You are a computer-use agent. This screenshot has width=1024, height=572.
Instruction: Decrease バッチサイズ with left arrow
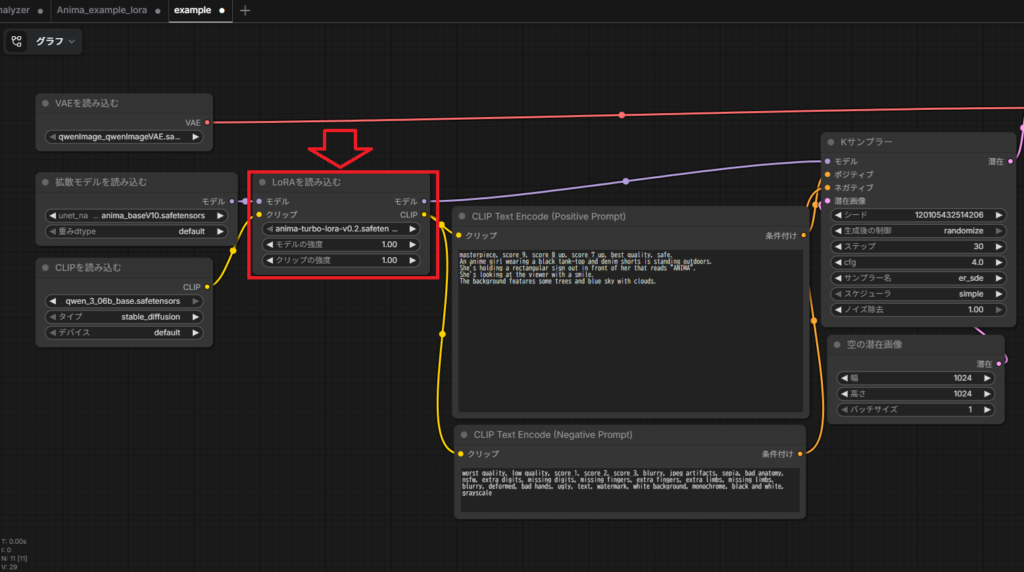(x=844, y=409)
